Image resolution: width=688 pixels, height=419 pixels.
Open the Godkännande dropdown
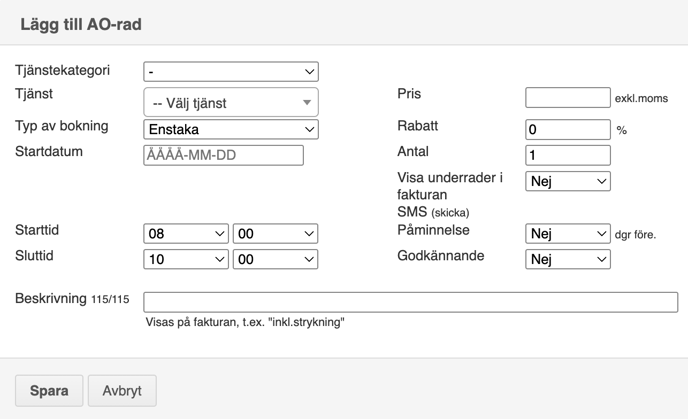(x=568, y=259)
